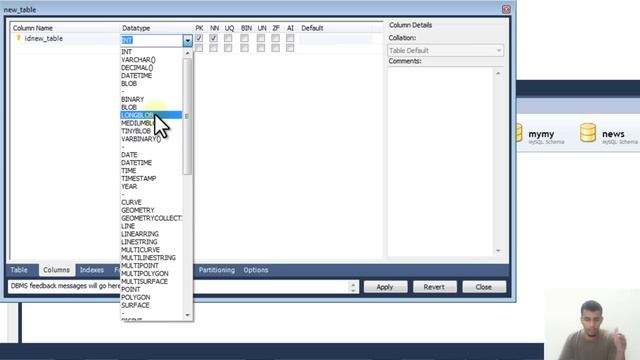
Task: Click the Close button
Action: pos(484,287)
